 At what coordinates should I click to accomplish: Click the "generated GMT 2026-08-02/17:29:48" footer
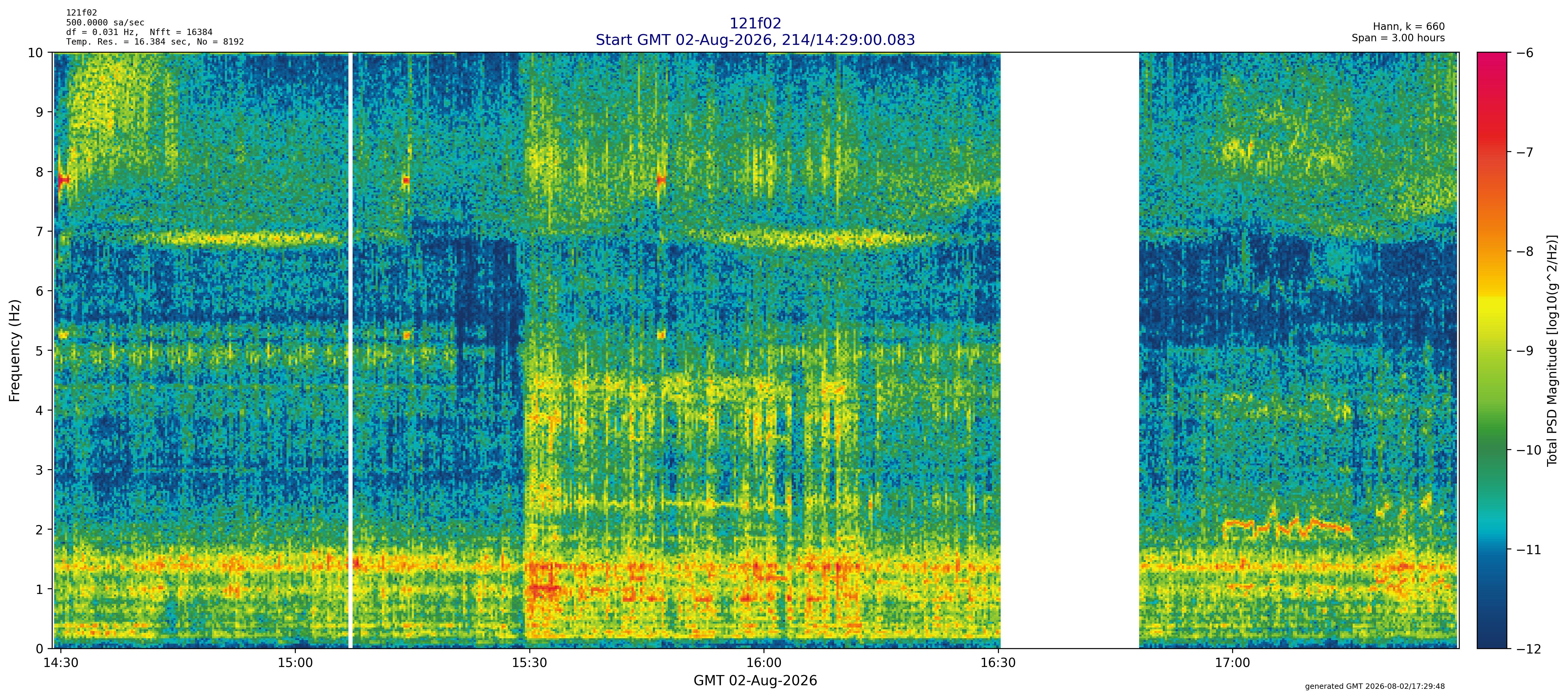tap(1375, 686)
